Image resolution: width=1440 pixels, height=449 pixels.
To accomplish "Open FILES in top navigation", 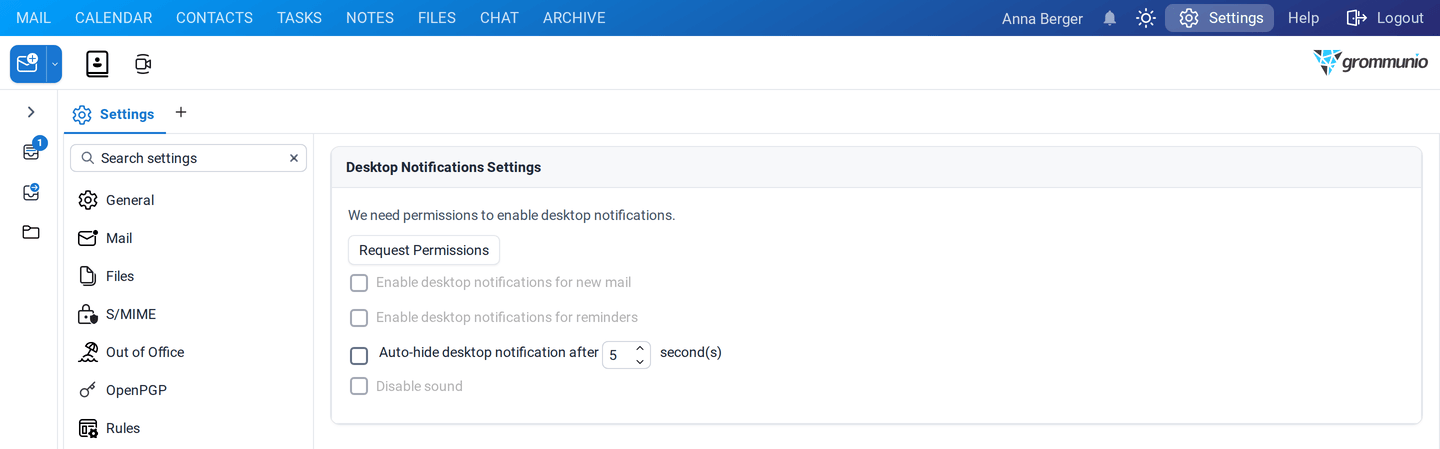I will (x=437, y=18).
